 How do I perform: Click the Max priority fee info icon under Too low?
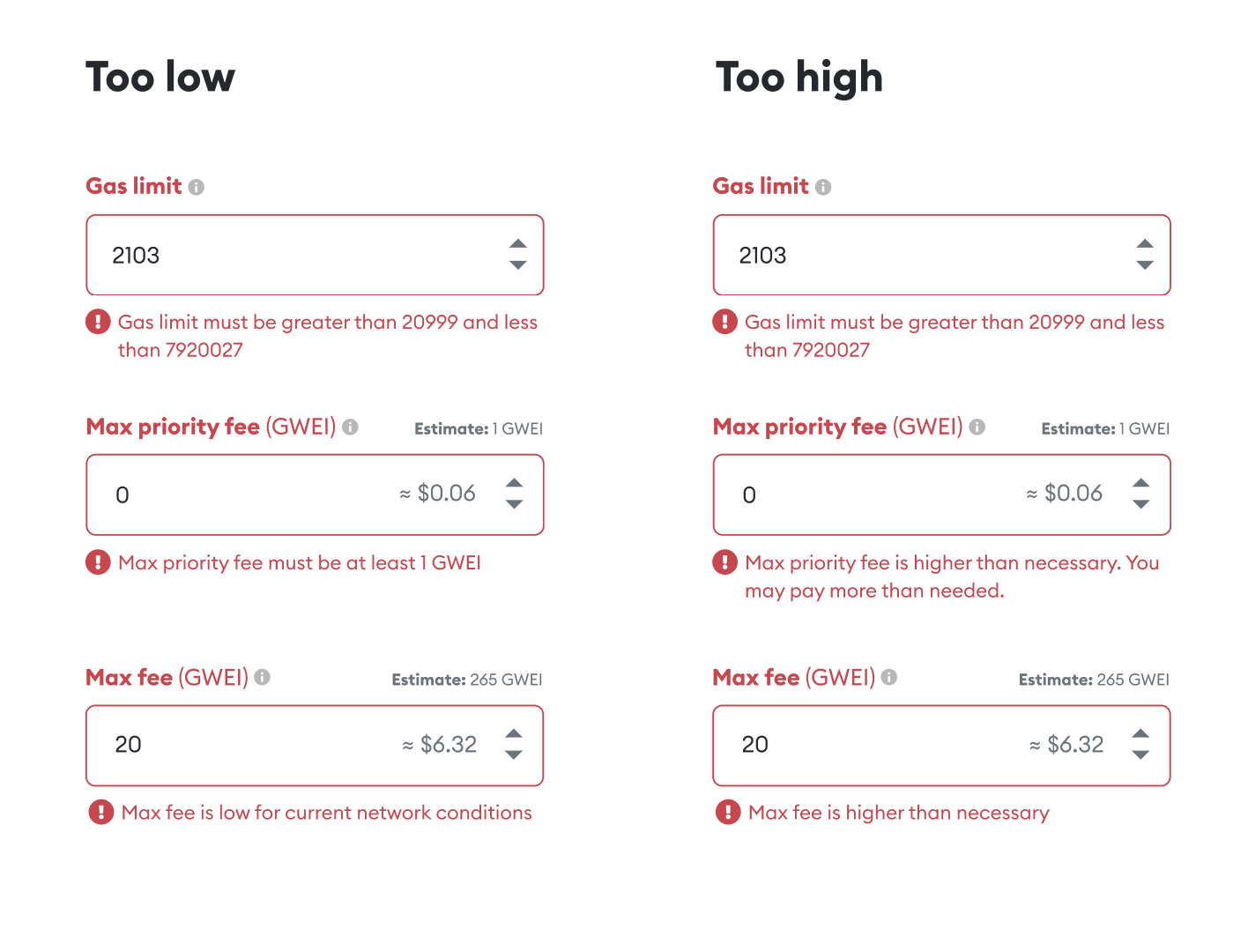point(351,427)
